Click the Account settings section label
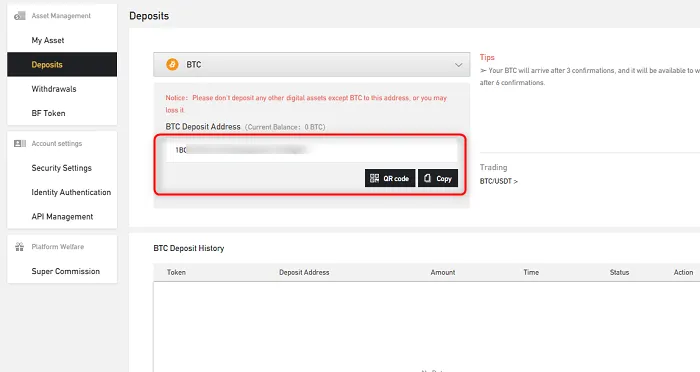The height and width of the screenshot is (372, 700). tap(57, 143)
